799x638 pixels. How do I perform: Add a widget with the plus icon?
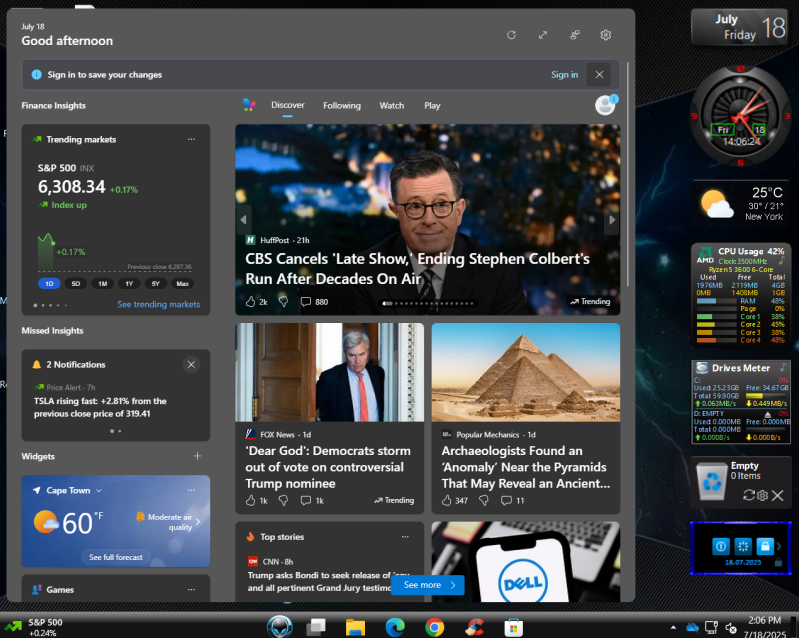tap(198, 456)
